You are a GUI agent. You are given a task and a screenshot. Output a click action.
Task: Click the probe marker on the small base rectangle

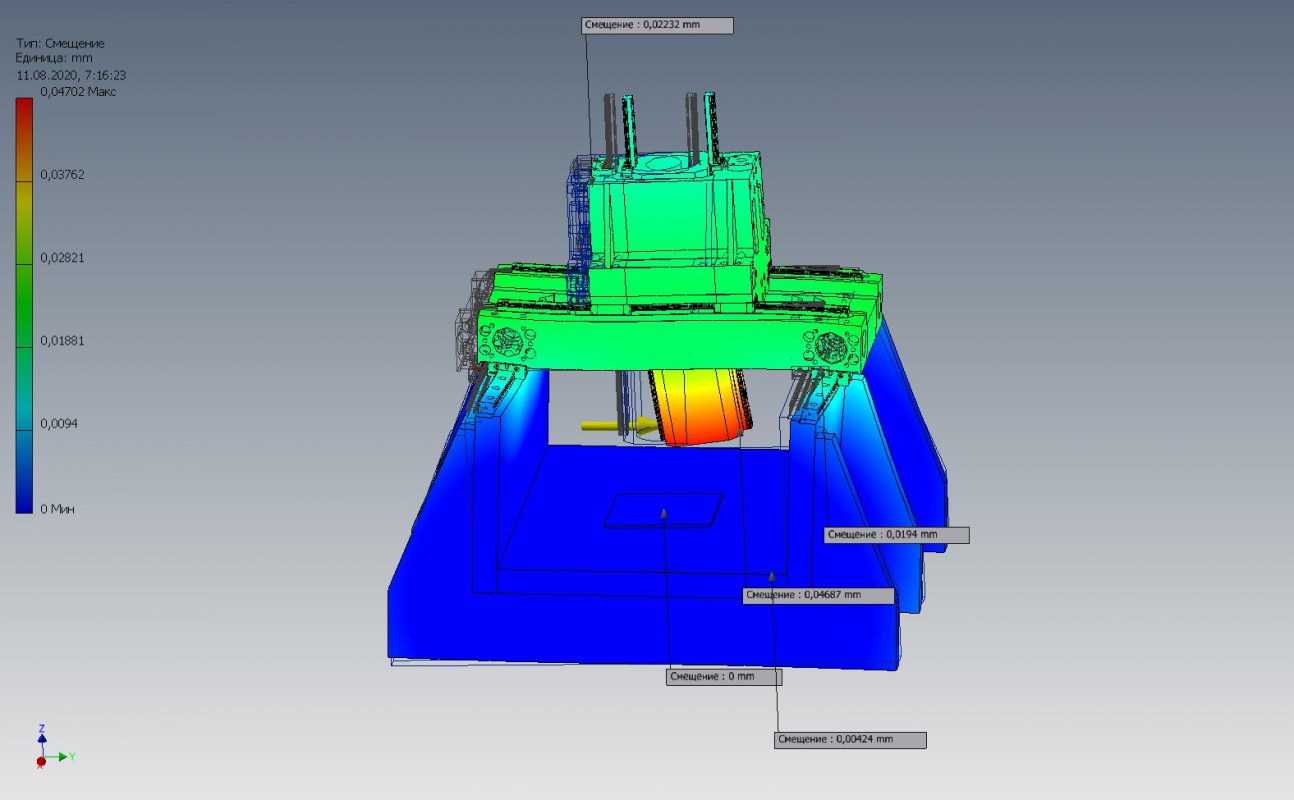pyautogui.click(x=663, y=512)
